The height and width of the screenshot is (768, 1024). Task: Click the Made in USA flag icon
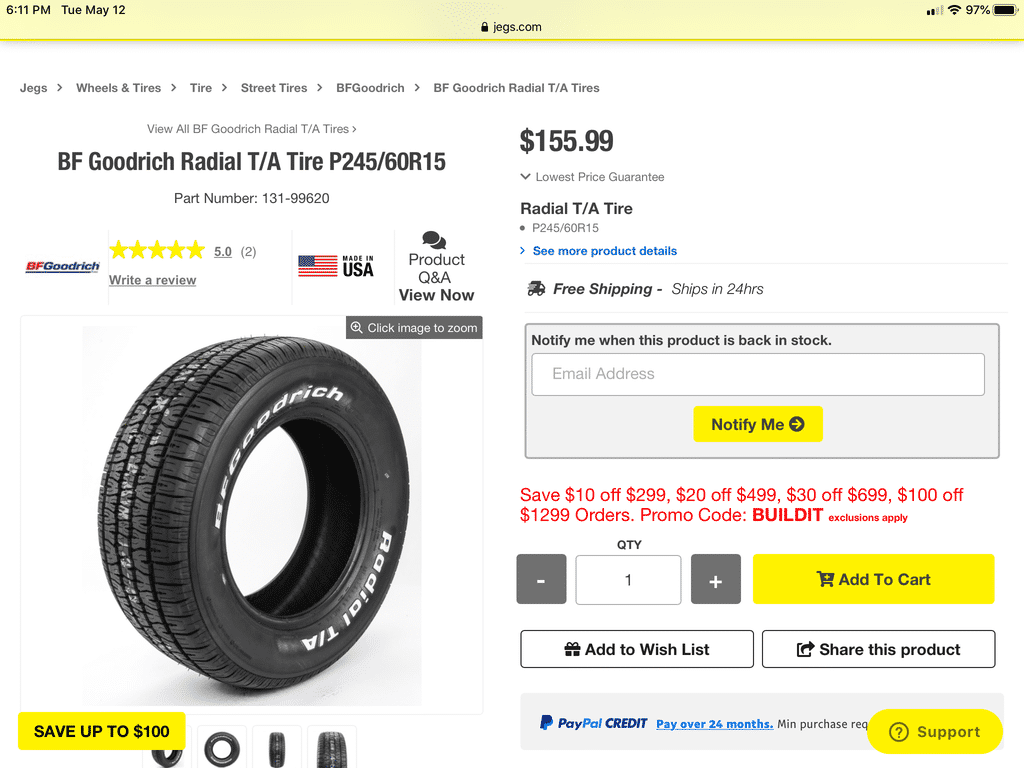[x=318, y=266]
